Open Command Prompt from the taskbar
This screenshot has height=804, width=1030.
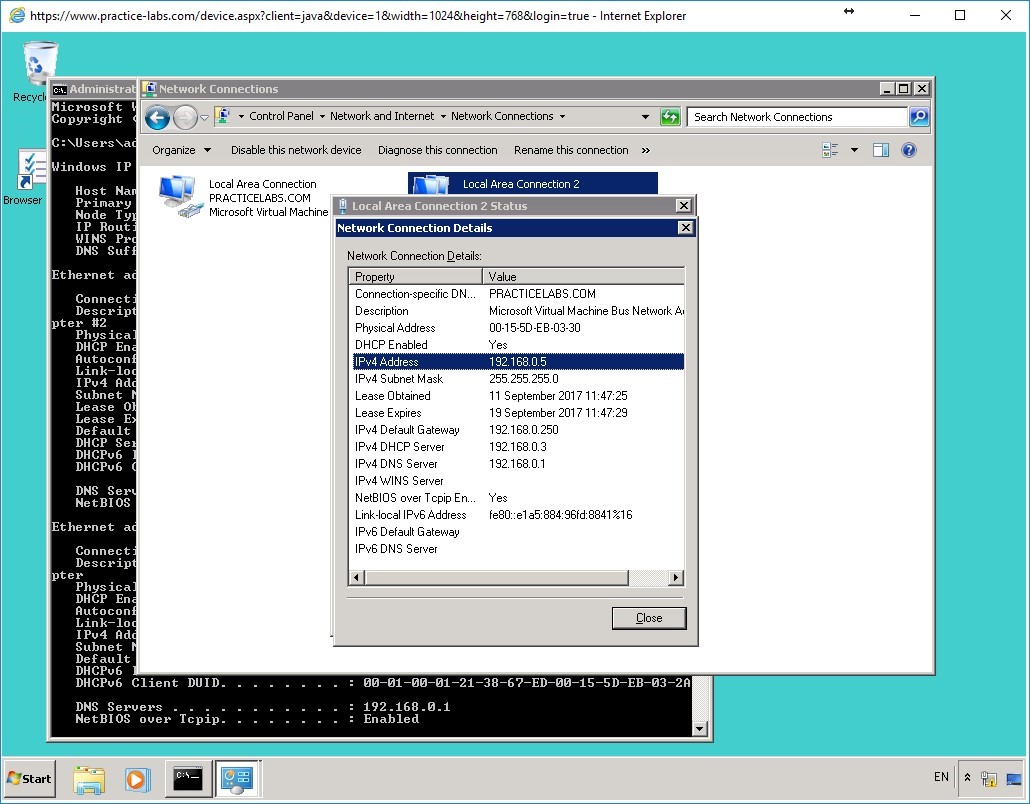[x=188, y=778]
